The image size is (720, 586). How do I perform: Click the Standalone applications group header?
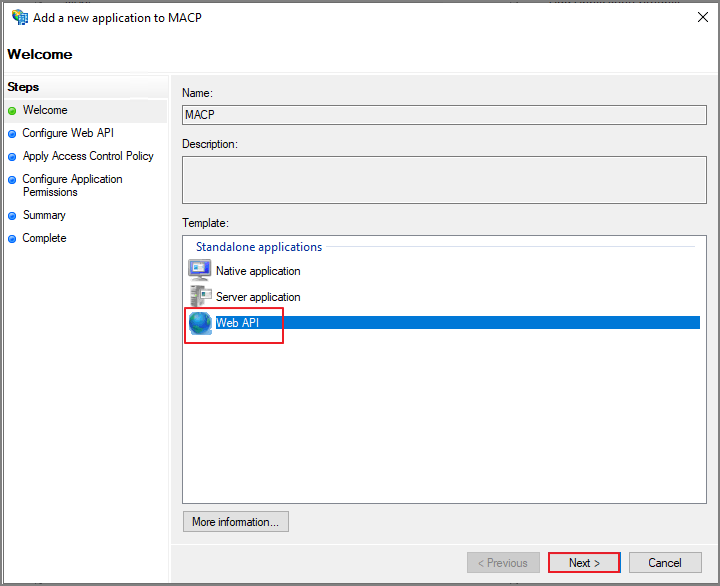click(259, 247)
